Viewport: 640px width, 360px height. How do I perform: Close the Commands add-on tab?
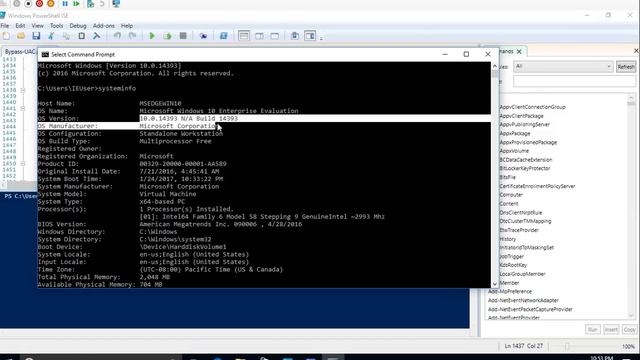pyautogui.click(x=519, y=51)
